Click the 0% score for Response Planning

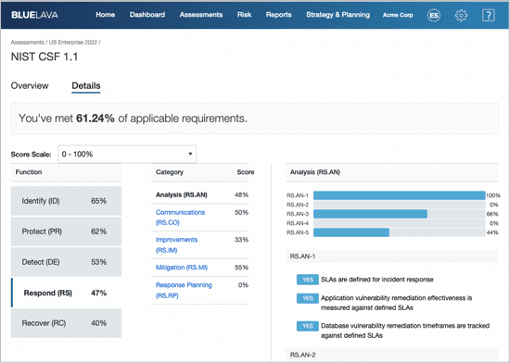(x=243, y=285)
